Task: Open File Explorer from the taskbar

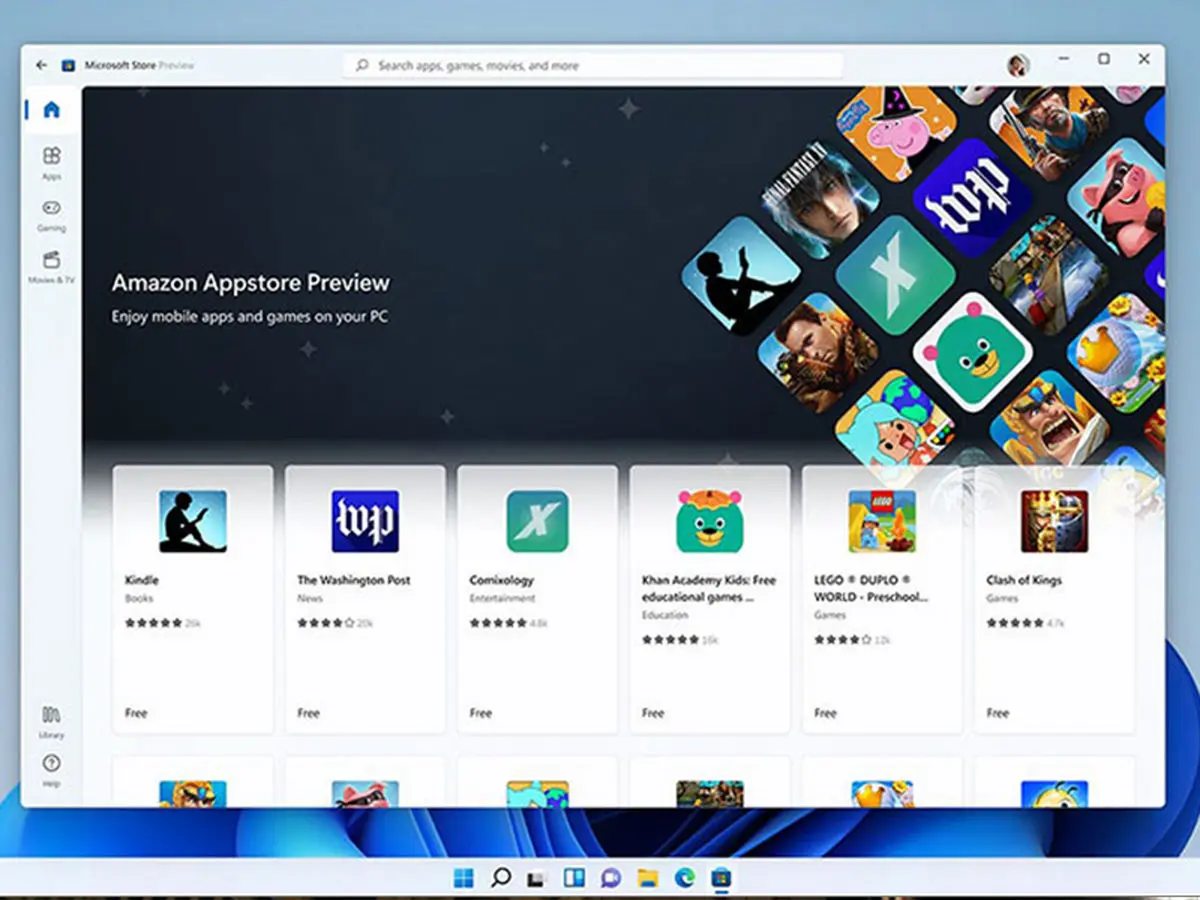Action: pyautogui.click(x=647, y=878)
